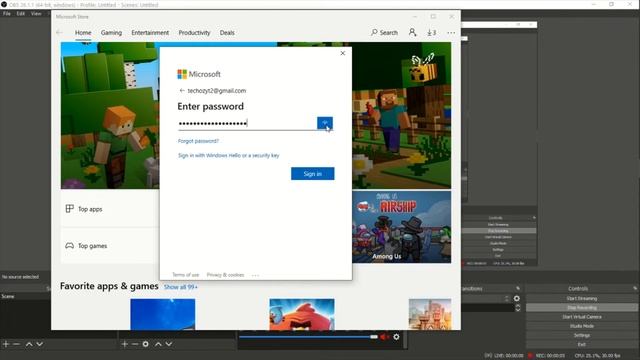The height and width of the screenshot is (360, 640).
Task: Move source down in OBS
Action: point(169,344)
